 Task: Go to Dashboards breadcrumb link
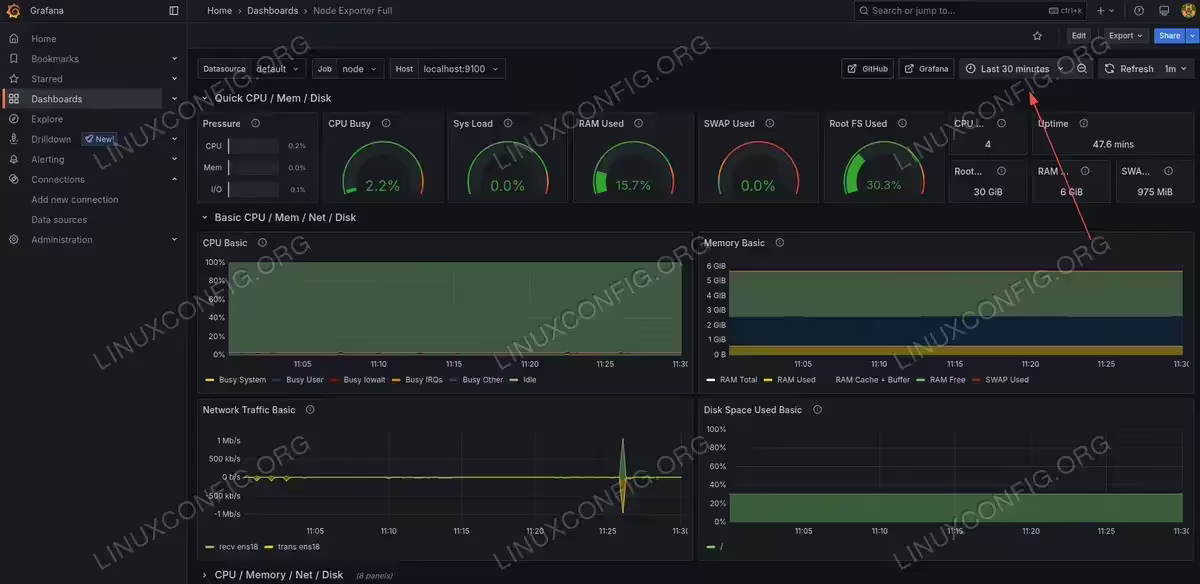(x=273, y=11)
